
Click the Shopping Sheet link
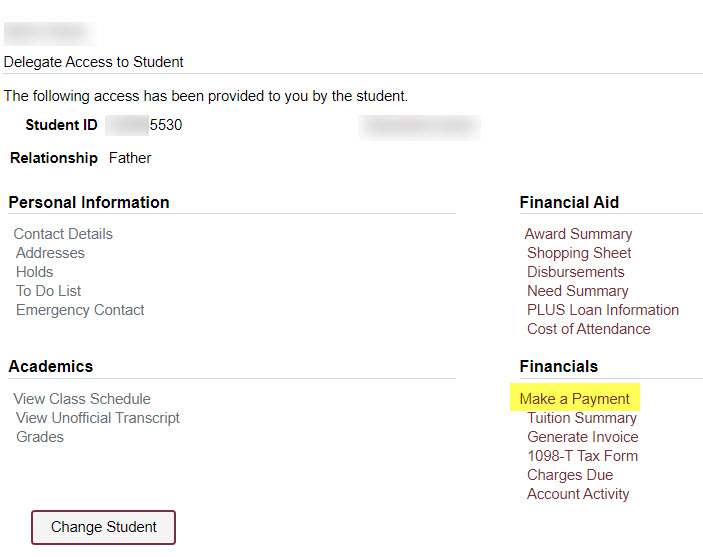click(579, 253)
